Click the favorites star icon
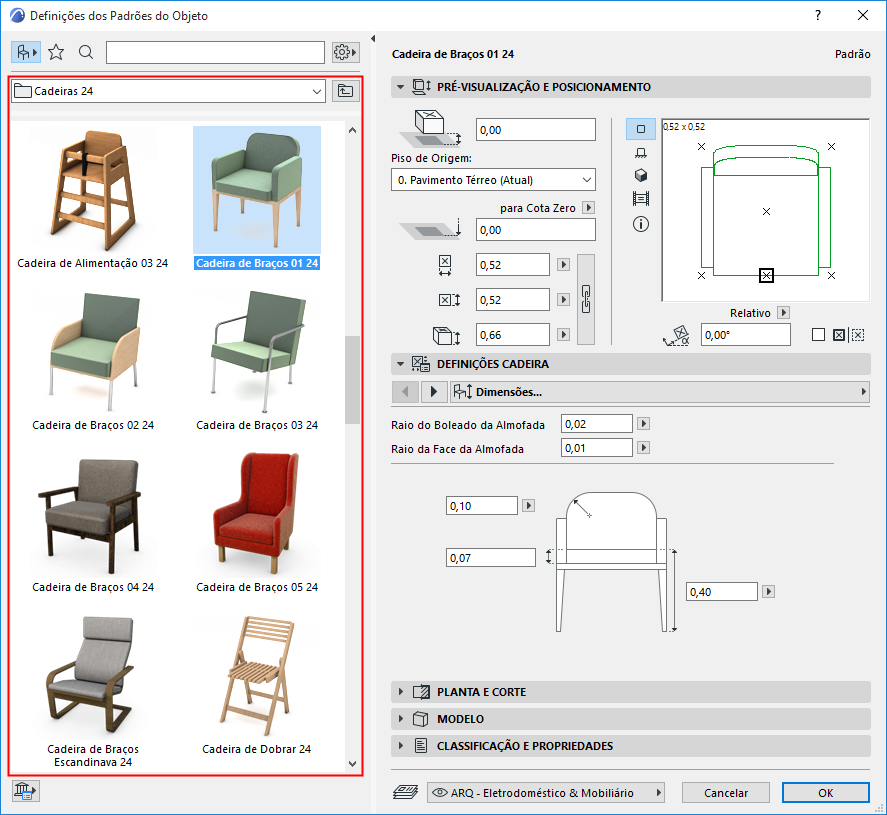The image size is (887, 815). (56, 52)
